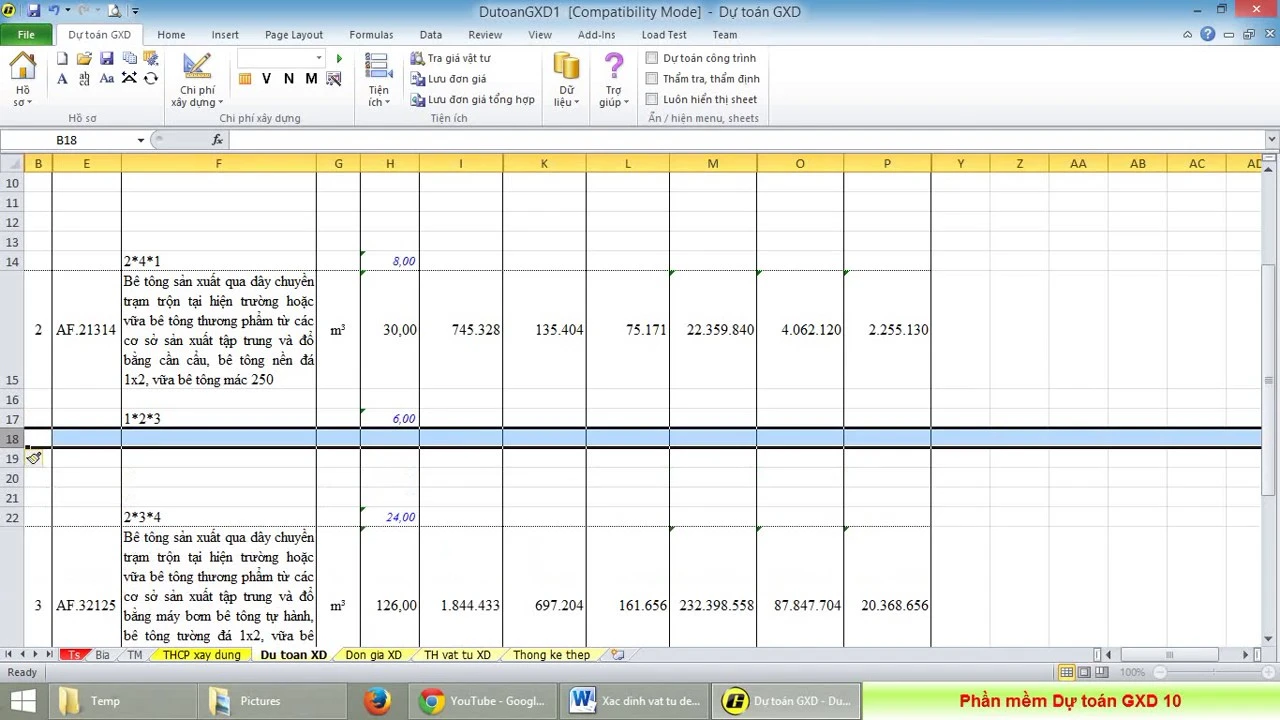
Task: Click the Trợ giúp question mark icon
Action: 613,67
